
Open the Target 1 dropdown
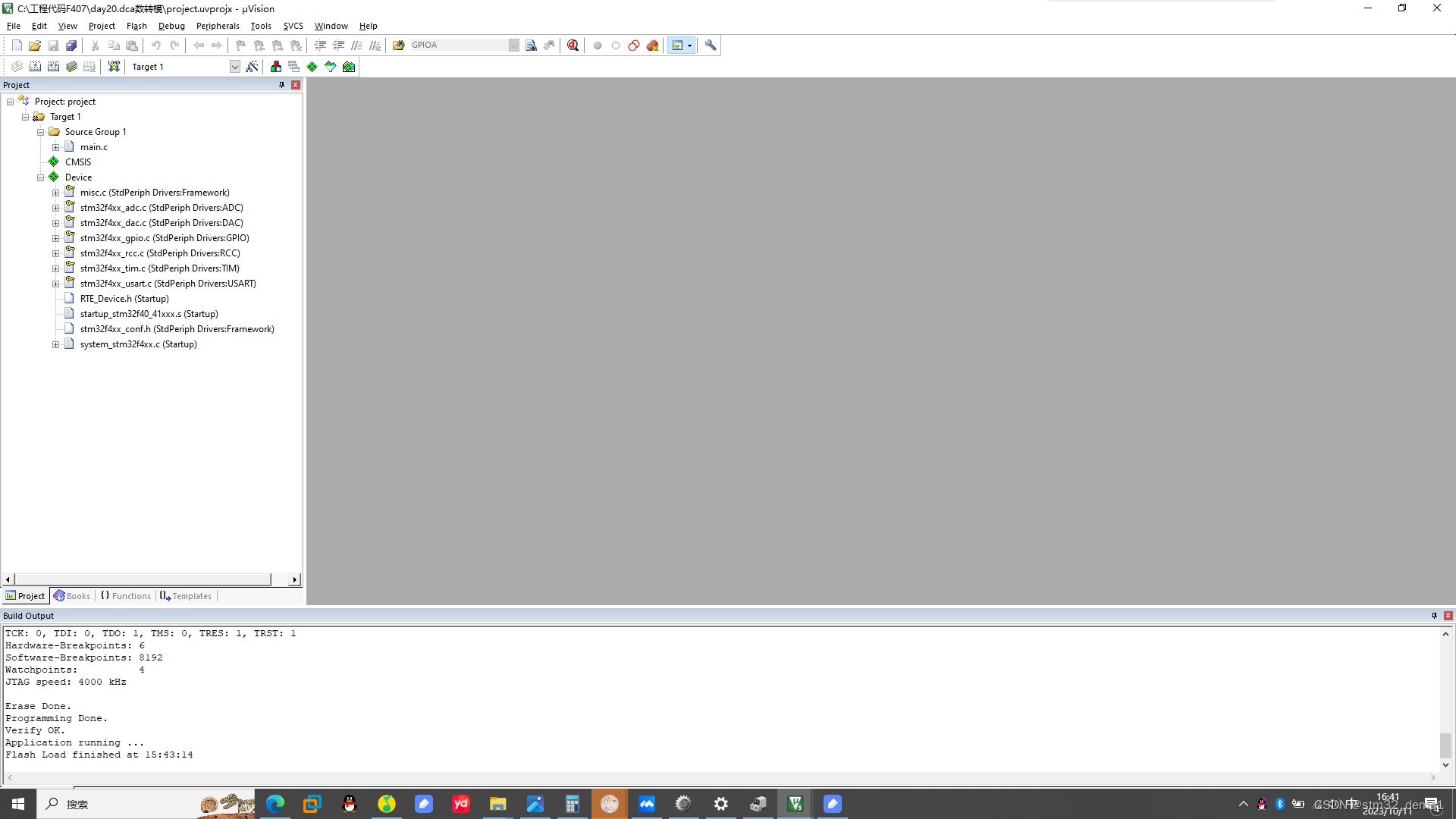(235, 67)
